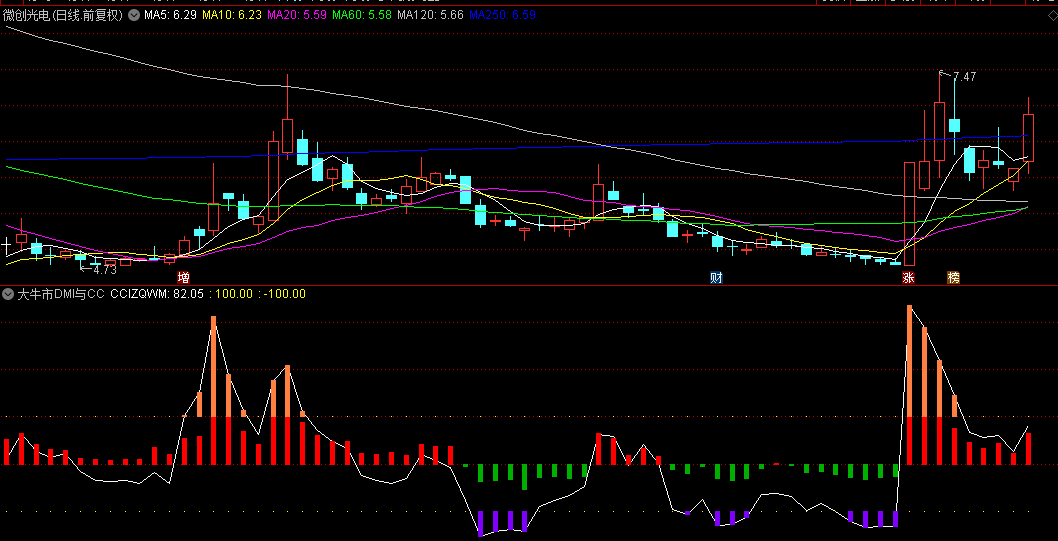Select the MA10: 6.23 label

coord(231,15)
